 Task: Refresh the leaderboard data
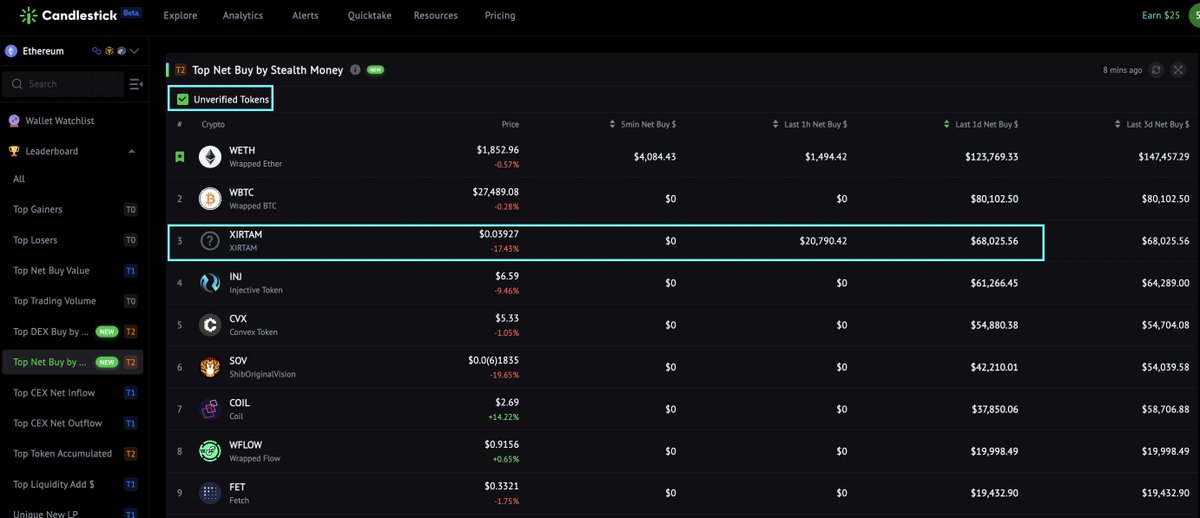coord(1157,70)
